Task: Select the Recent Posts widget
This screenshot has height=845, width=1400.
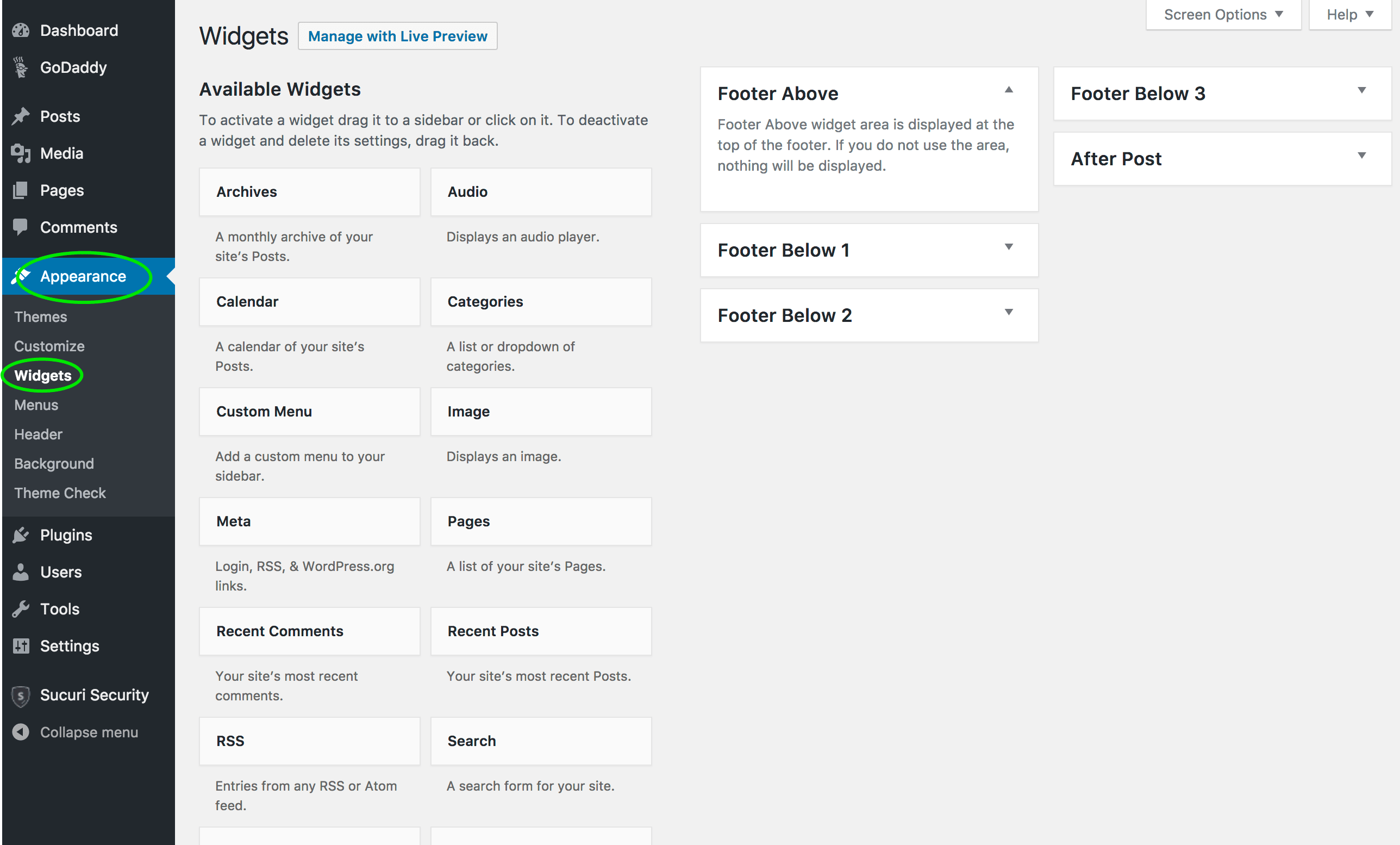Action: click(541, 631)
